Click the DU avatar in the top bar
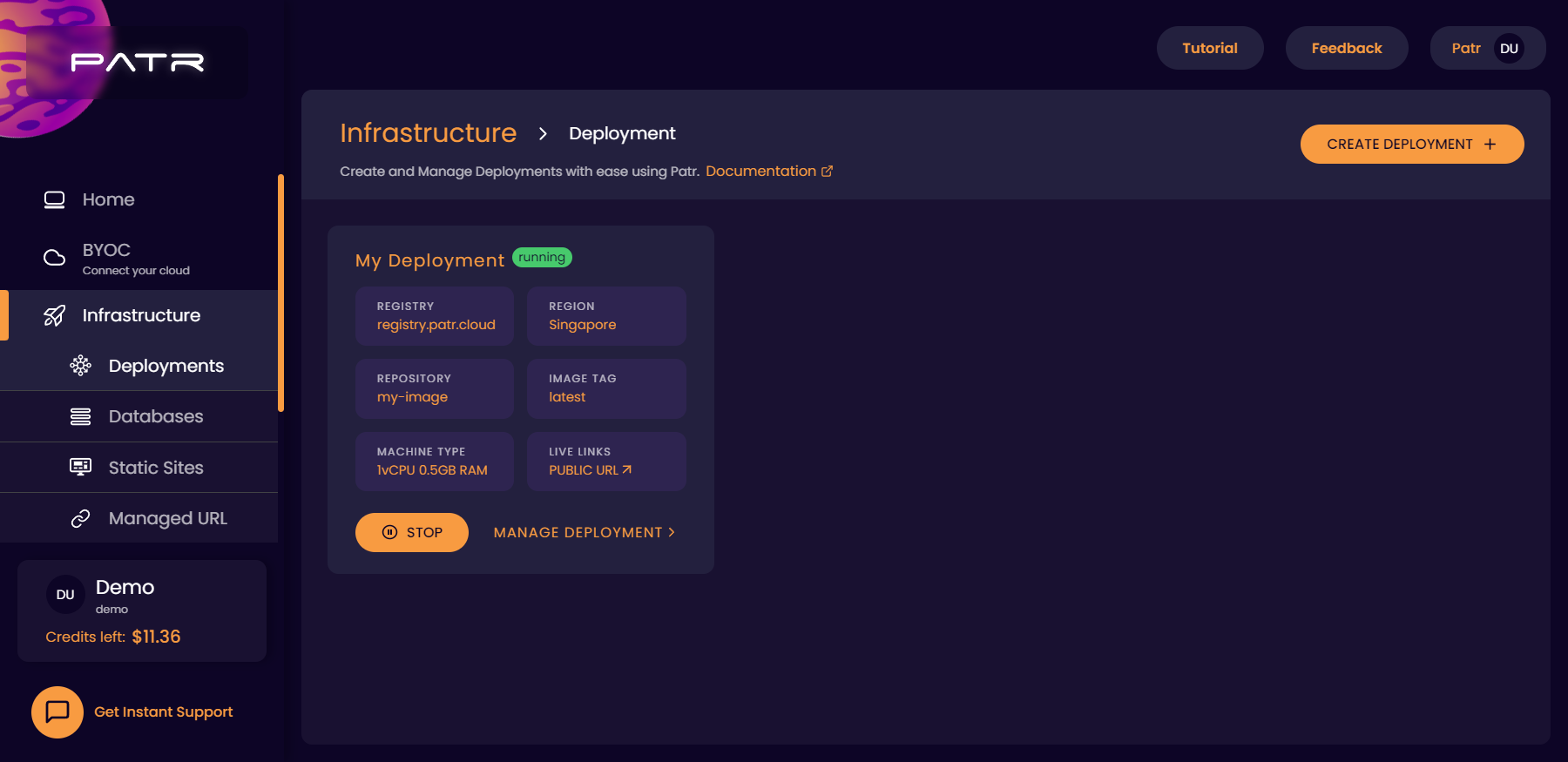Viewport: 1568px width, 762px height. pyautogui.click(x=1510, y=49)
